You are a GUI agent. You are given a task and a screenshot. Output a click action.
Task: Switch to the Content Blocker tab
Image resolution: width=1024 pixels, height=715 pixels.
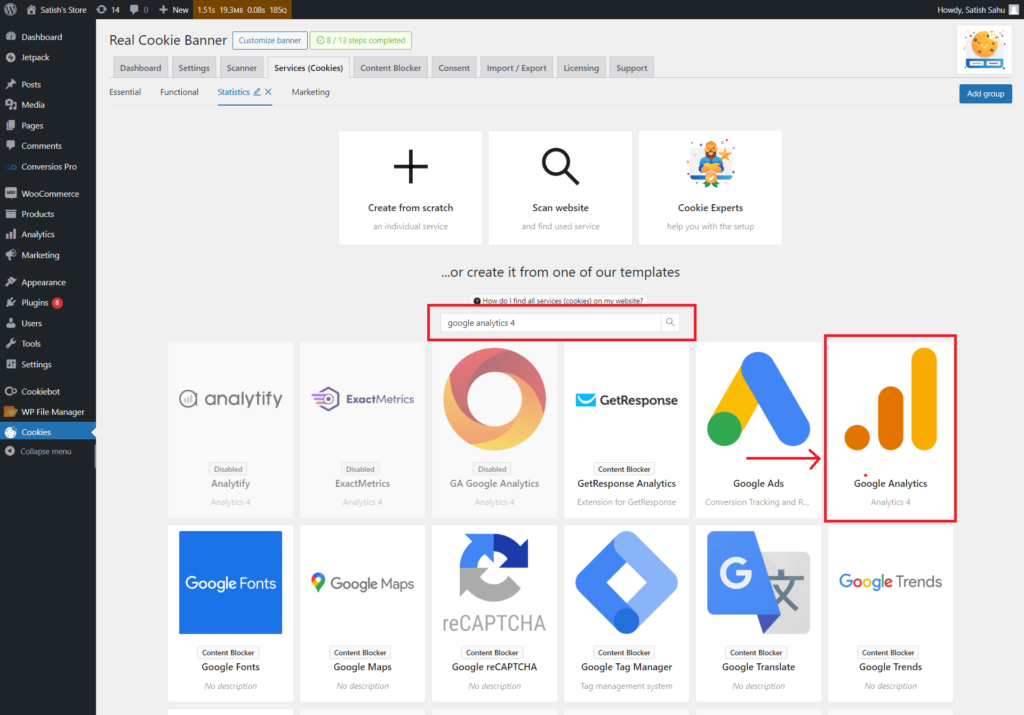[x=391, y=68]
